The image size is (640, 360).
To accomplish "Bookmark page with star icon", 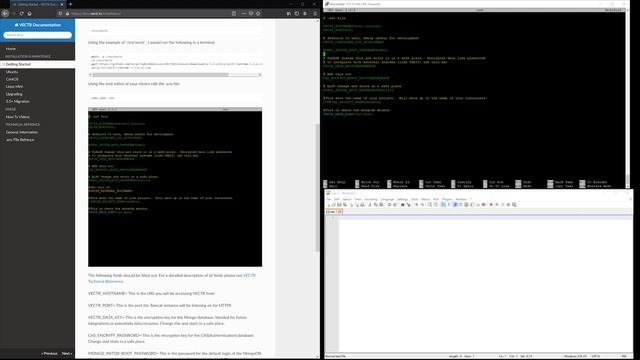I will point(258,13).
